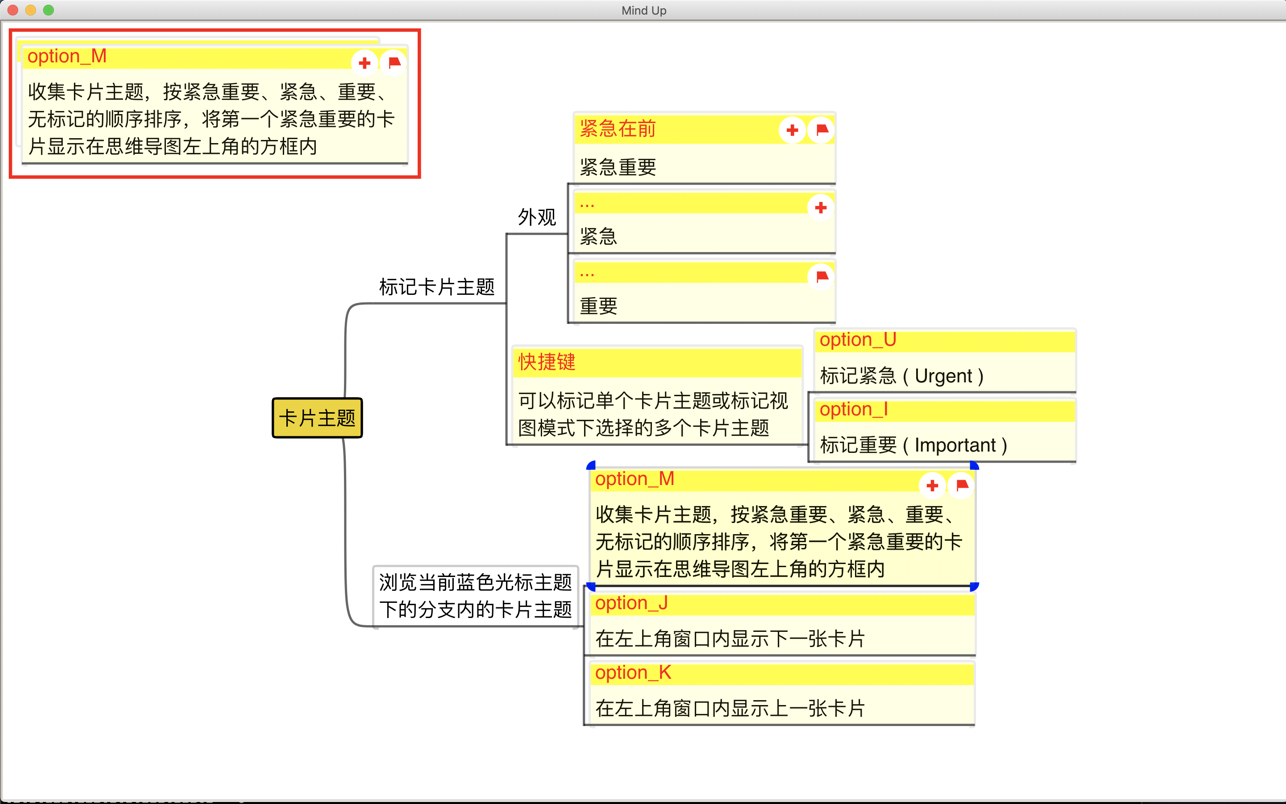Click the 紧急重要 card body text

coord(618,167)
